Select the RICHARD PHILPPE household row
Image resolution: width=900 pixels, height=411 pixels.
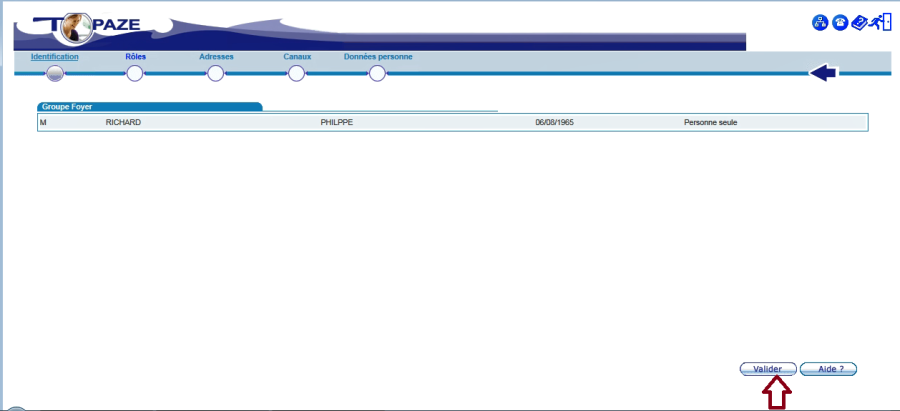tap(452, 122)
